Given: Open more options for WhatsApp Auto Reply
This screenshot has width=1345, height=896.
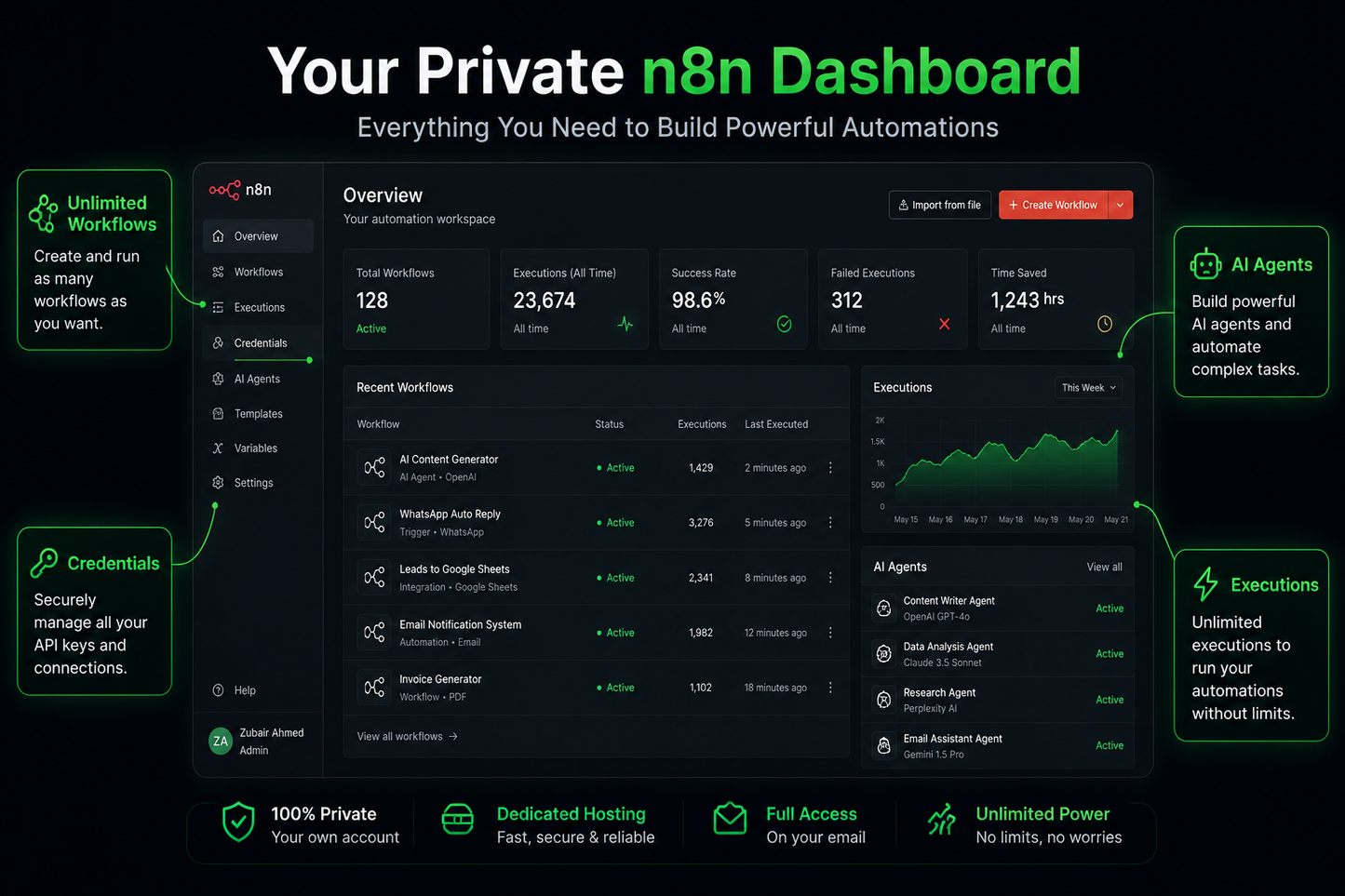Looking at the screenshot, I should [x=830, y=523].
